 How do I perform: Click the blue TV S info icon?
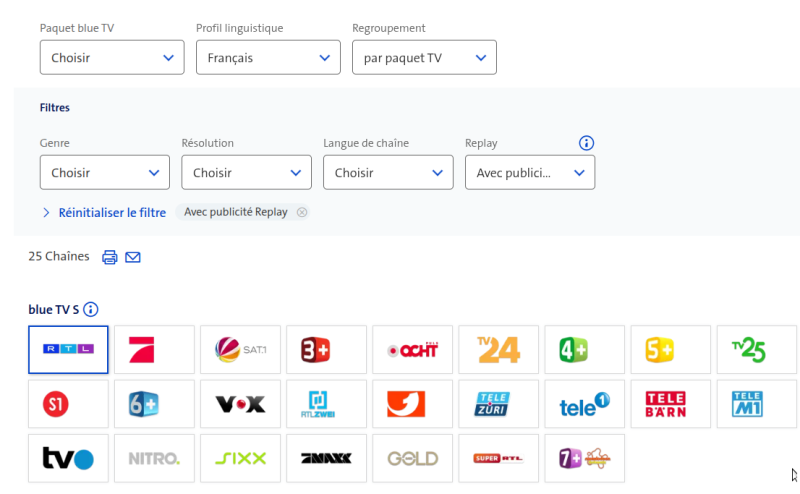(x=91, y=310)
